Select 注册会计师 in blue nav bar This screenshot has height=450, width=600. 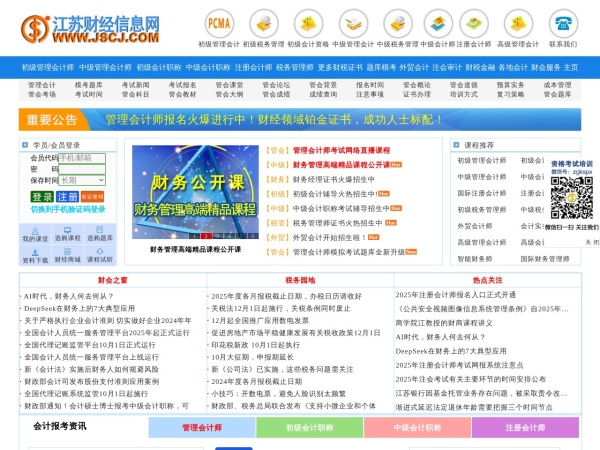coord(253,67)
